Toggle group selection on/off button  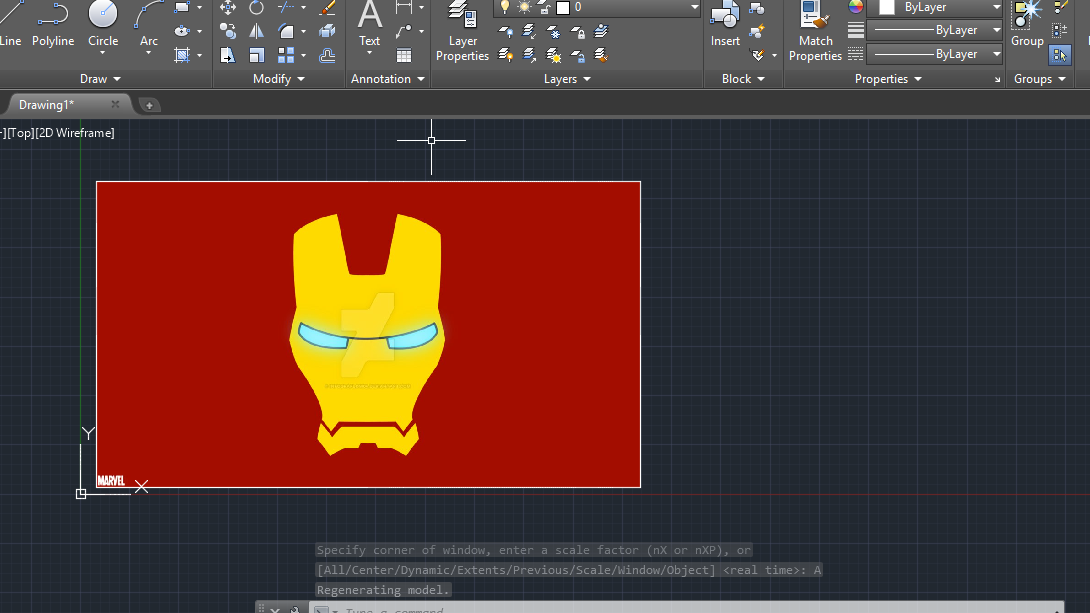(x=1060, y=55)
